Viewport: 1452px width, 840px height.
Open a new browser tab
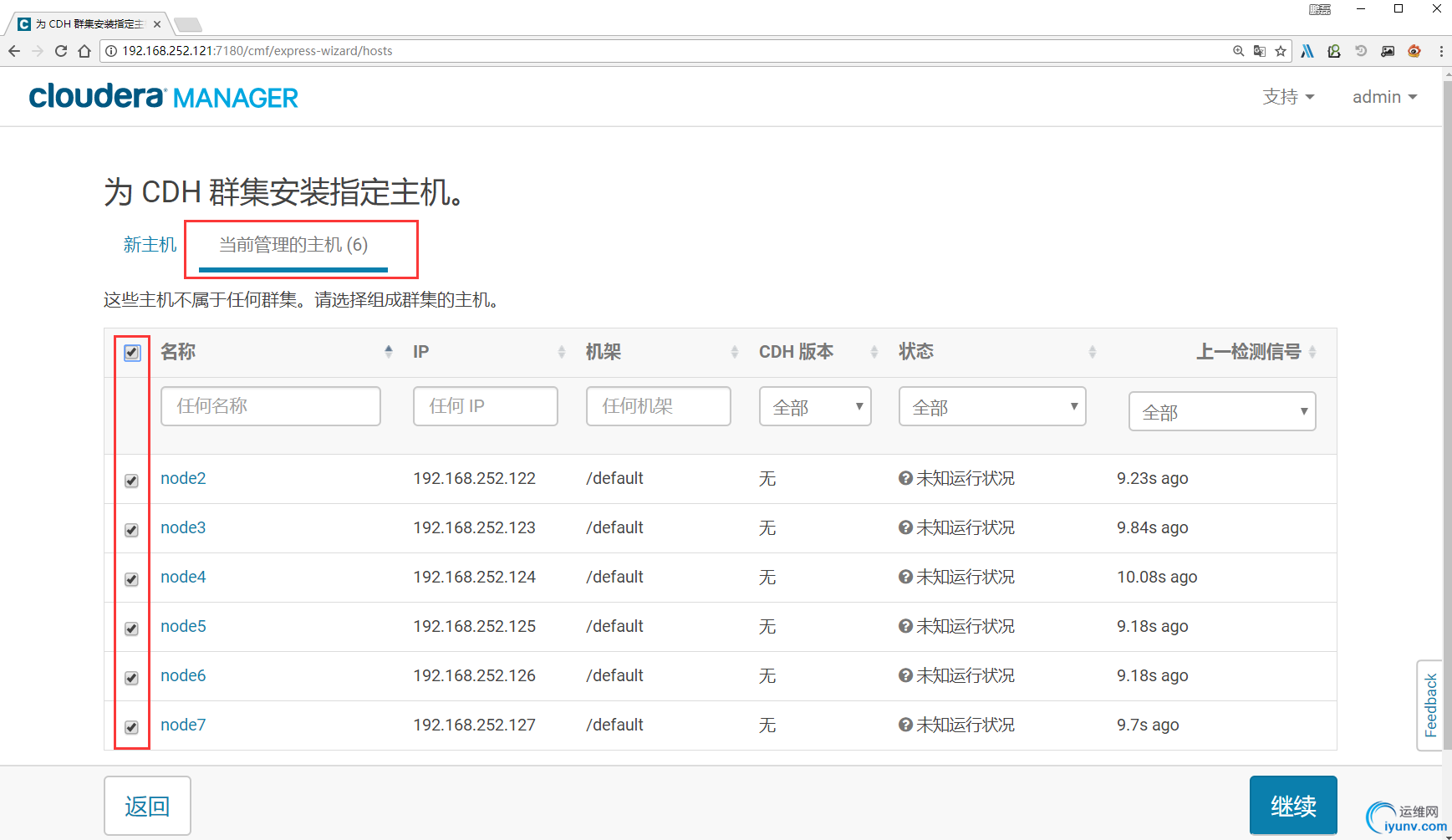tap(187, 24)
